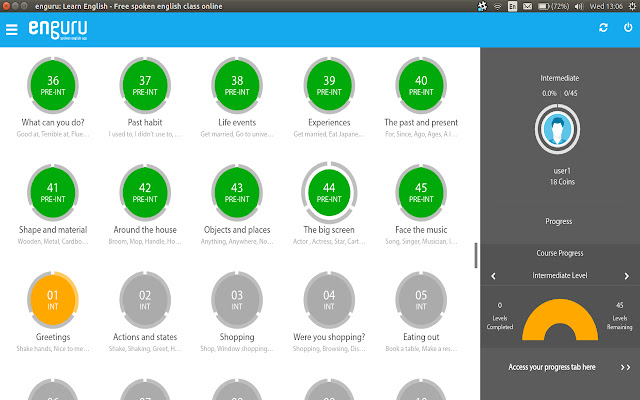Click the Shopping lesson title
The image size is (640, 400).
tap(237, 337)
